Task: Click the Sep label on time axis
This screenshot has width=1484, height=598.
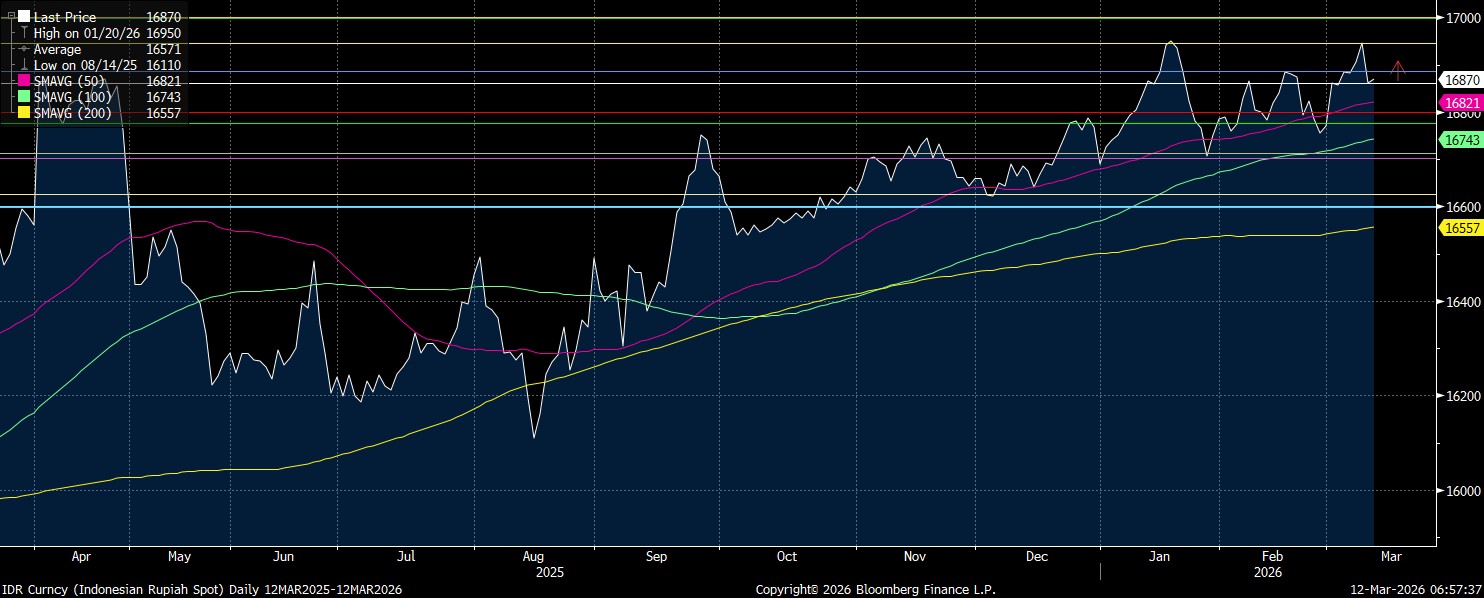Action: click(x=657, y=556)
